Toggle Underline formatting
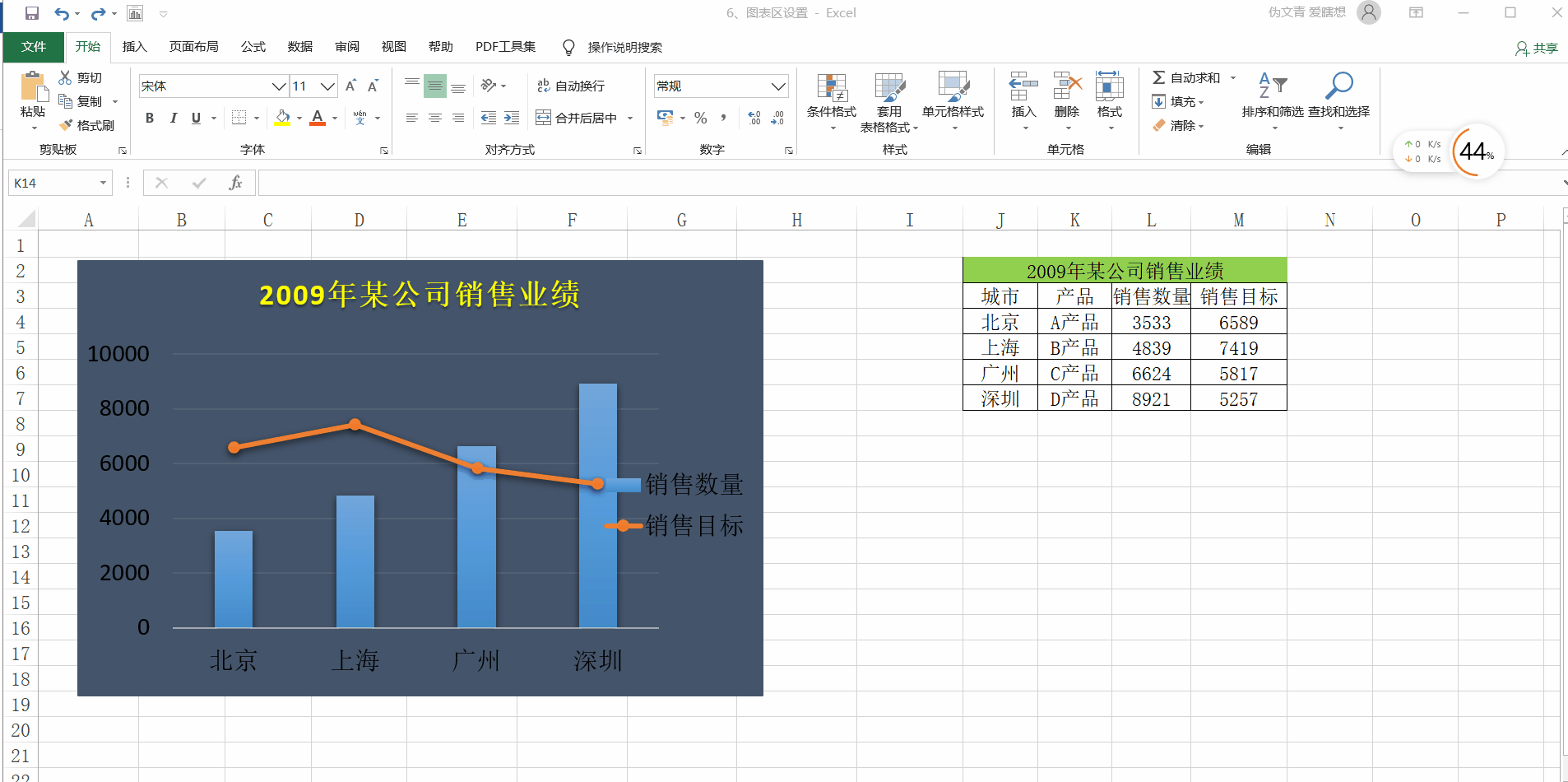This screenshot has height=782, width=1568. 196,118
